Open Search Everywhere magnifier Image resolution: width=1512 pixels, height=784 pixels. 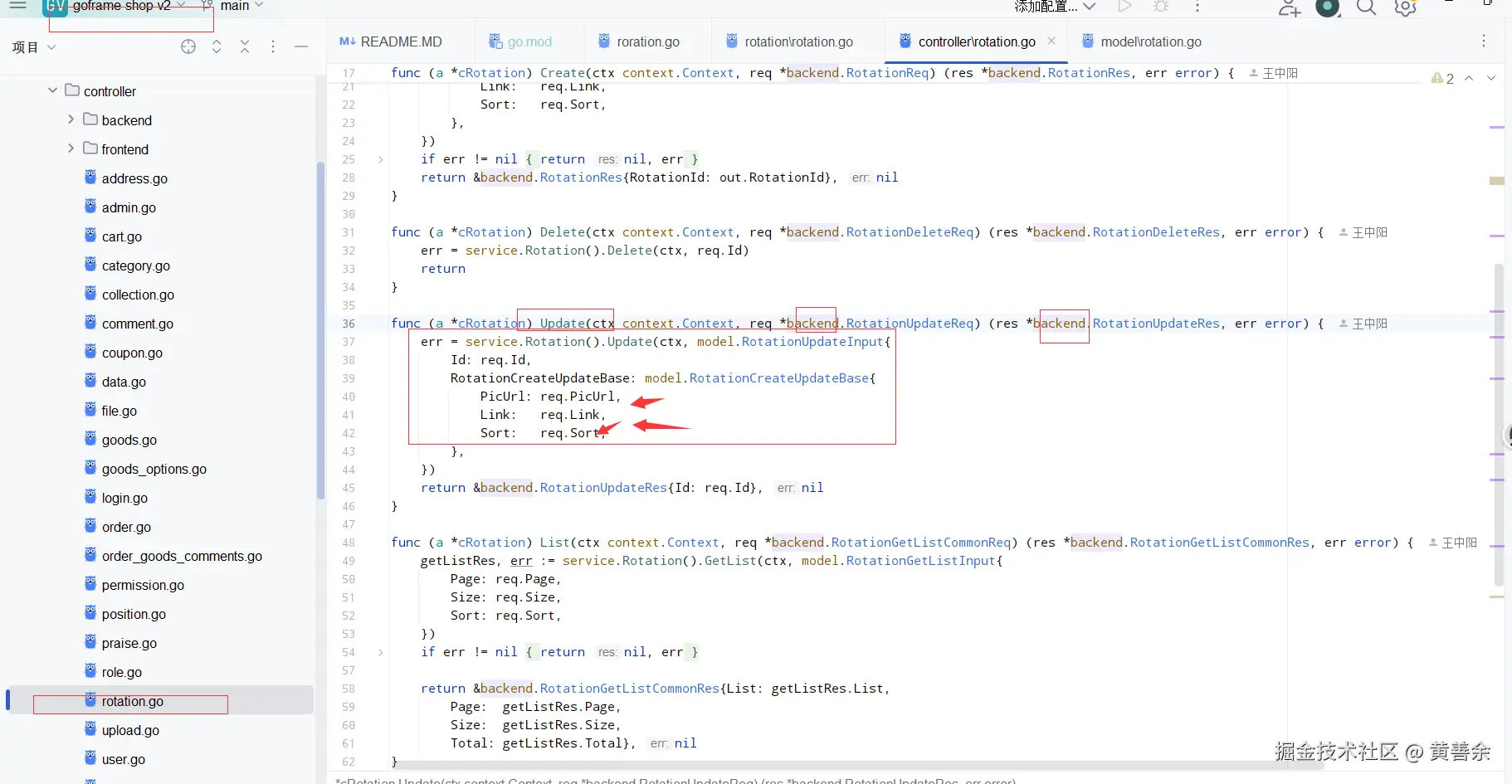tap(1366, 7)
